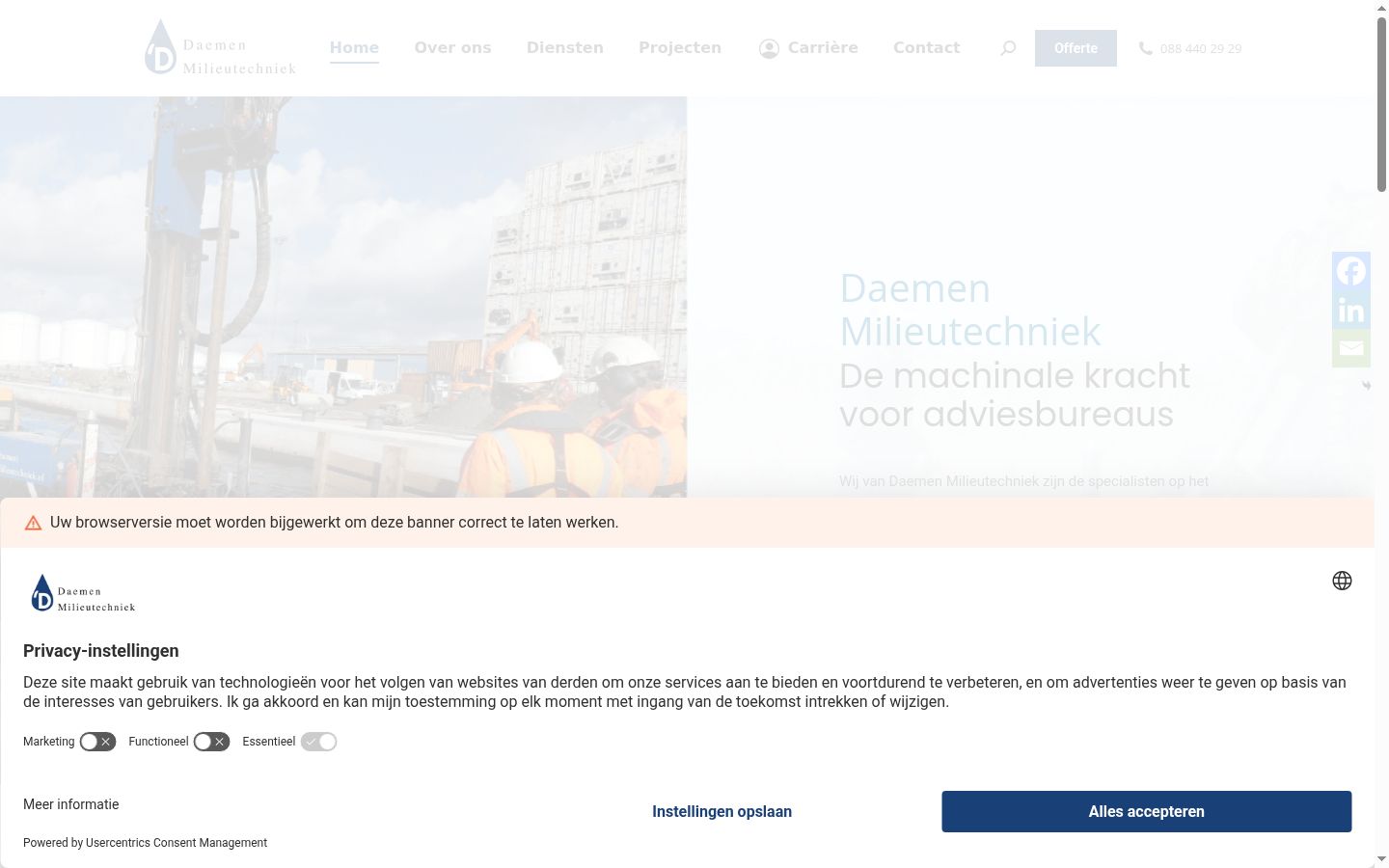Click the Daemen Milieutechniek header logo
Viewport: 1389px width, 868px height.
[x=221, y=47]
